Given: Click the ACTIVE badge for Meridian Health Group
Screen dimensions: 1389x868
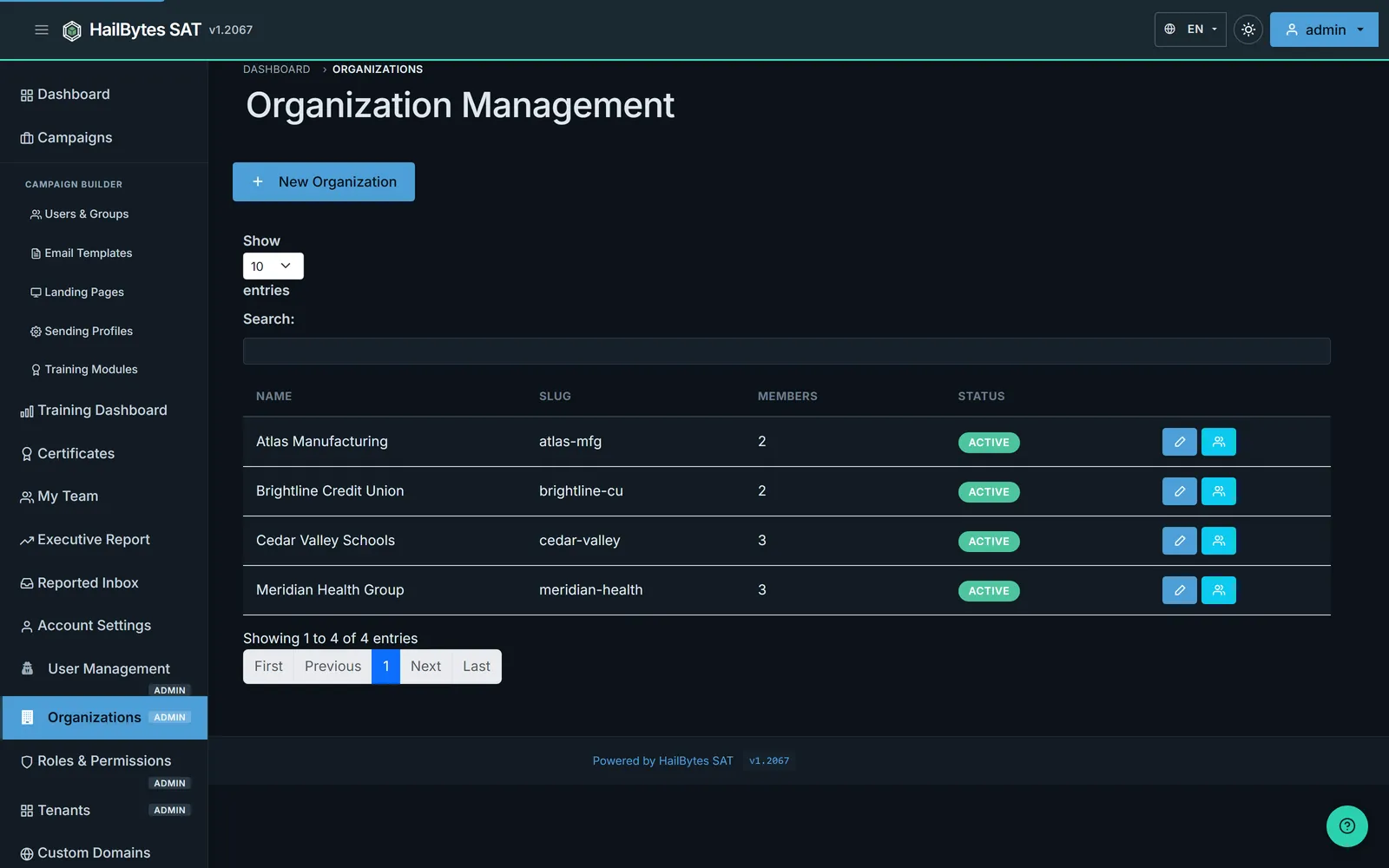Looking at the screenshot, I should (989, 591).
